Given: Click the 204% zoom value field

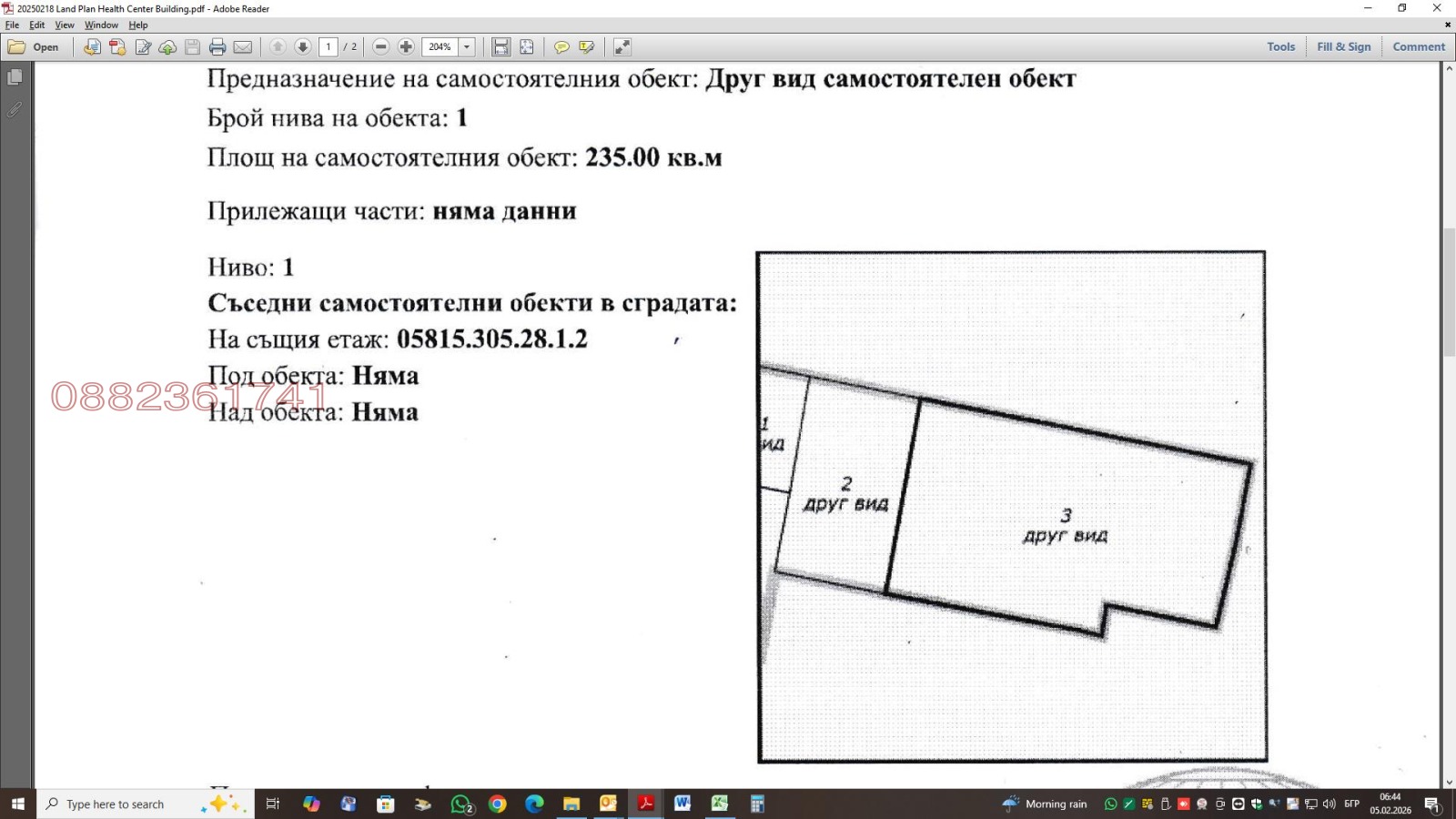Looking at the screenshot, I should click(x=440, y=47).
